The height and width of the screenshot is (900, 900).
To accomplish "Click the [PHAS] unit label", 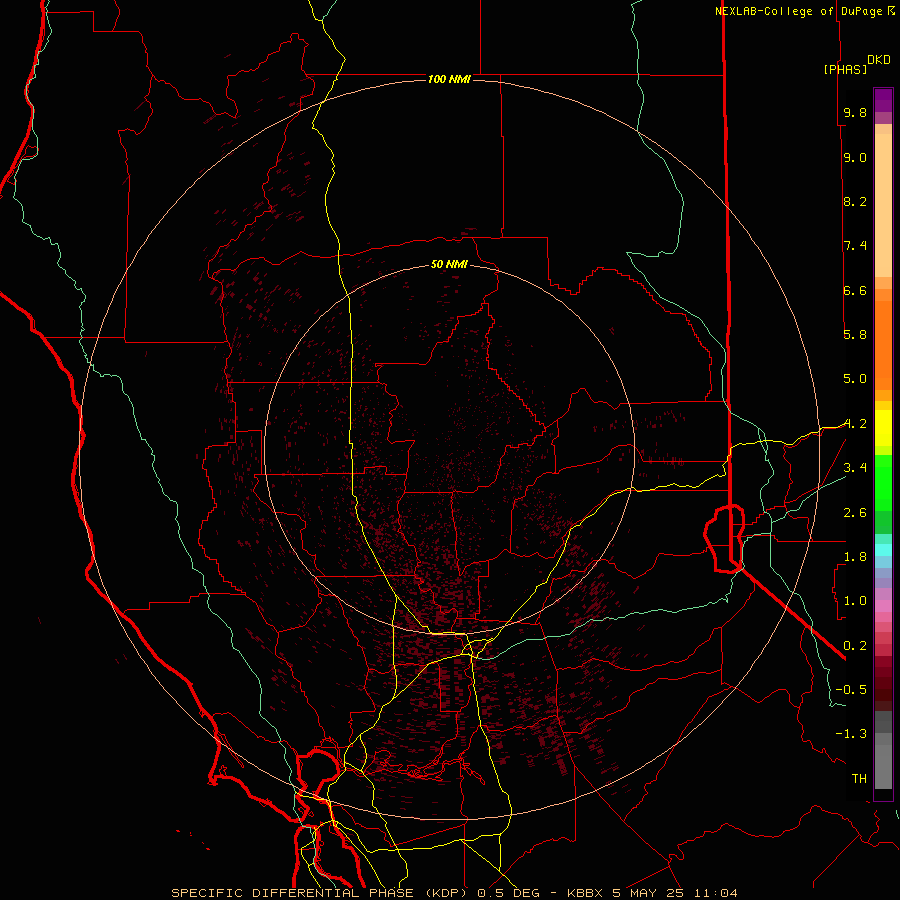I will (x=845, y=69).
